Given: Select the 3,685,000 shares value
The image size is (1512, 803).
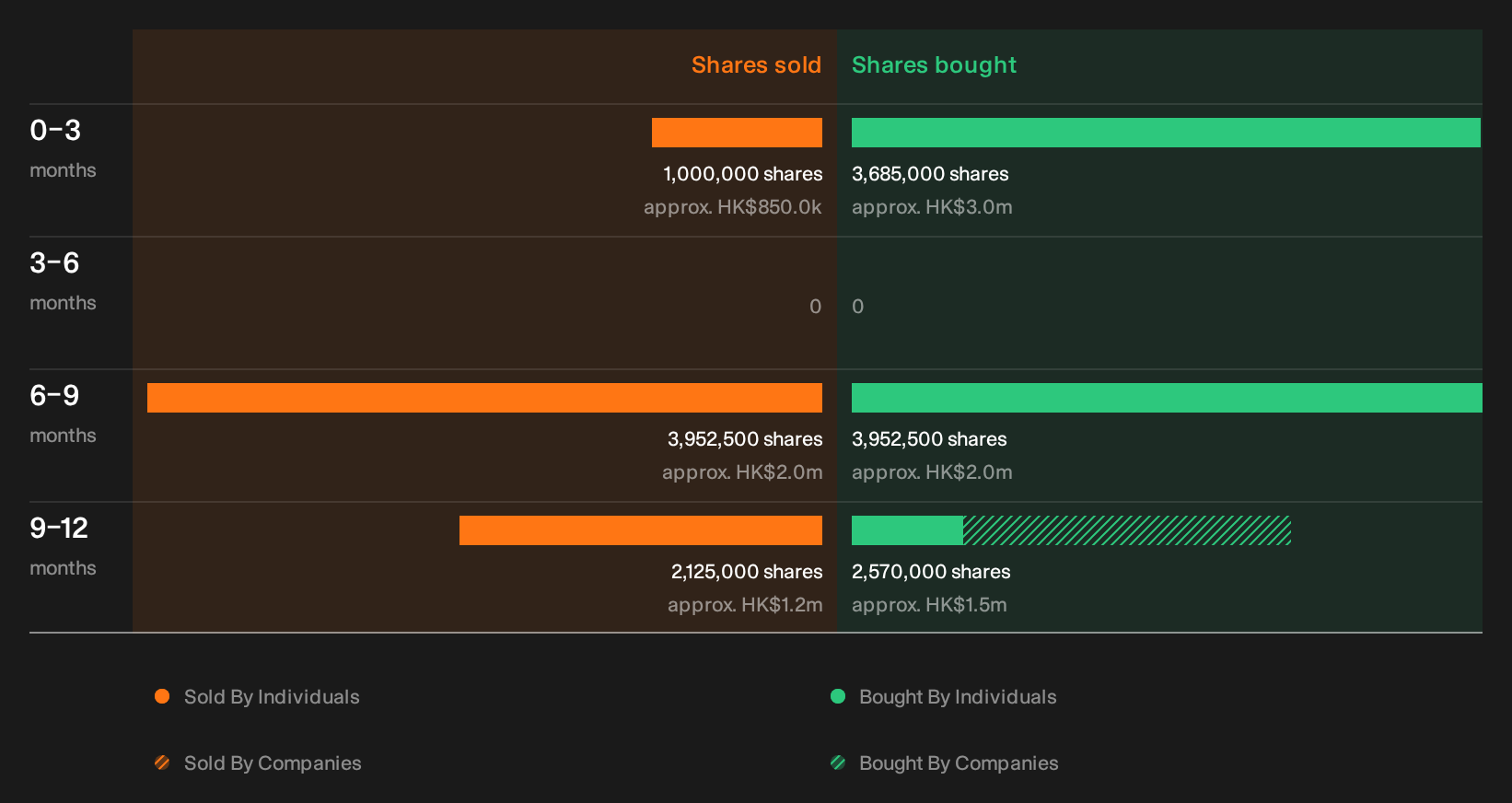Looking at the screenshot, I should point(930,174).
